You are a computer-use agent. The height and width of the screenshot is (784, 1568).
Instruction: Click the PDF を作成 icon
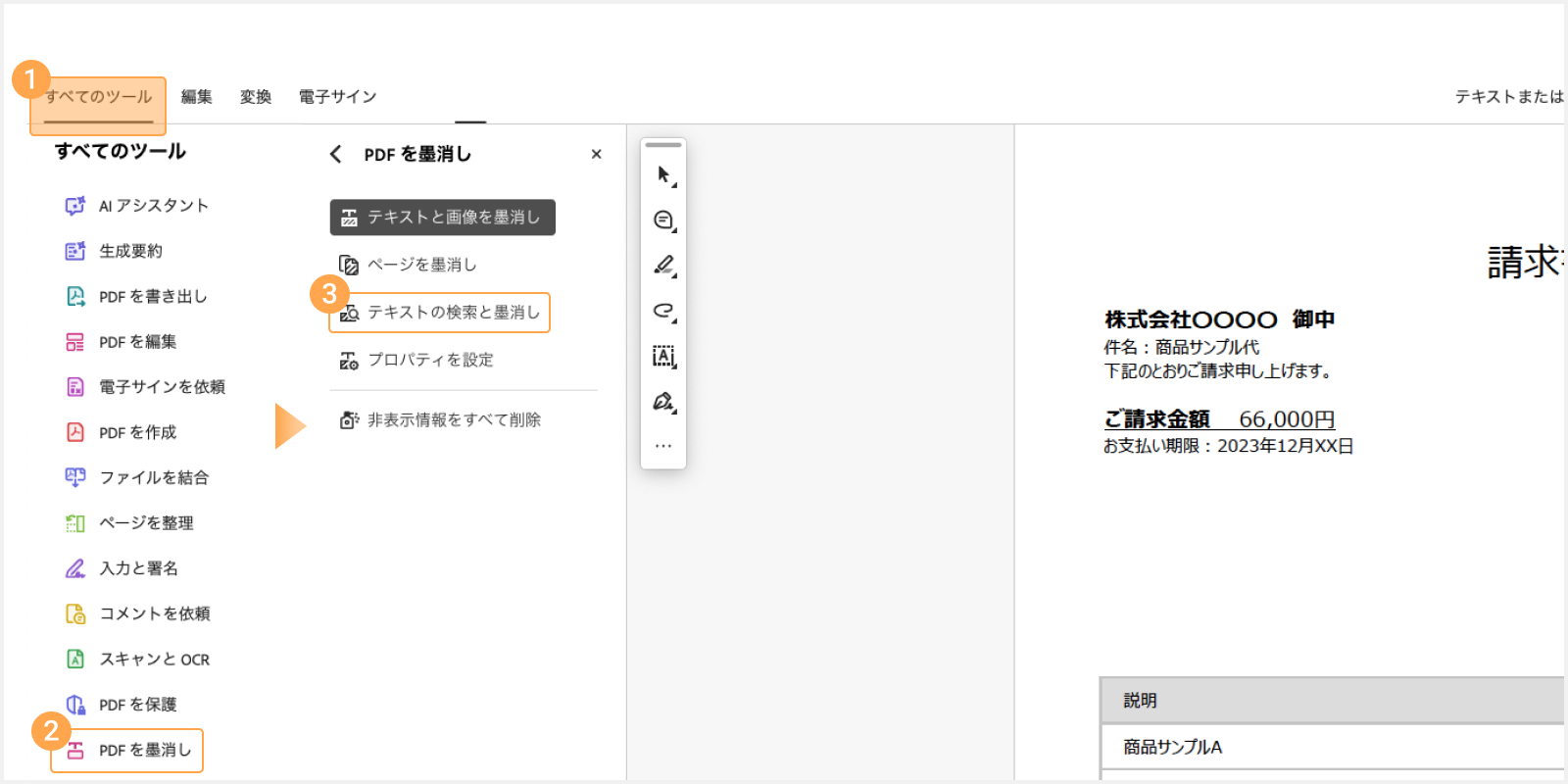(x=75, y=432)
